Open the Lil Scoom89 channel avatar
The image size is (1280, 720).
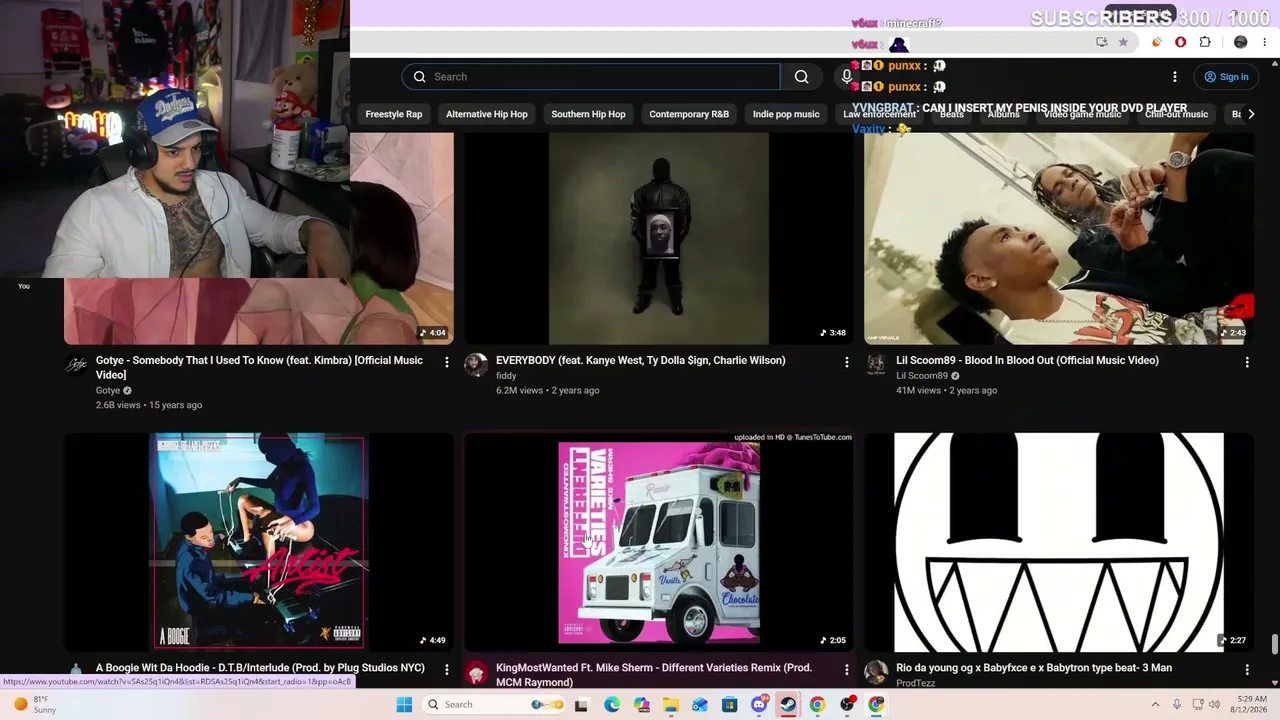tap(876, 365)
